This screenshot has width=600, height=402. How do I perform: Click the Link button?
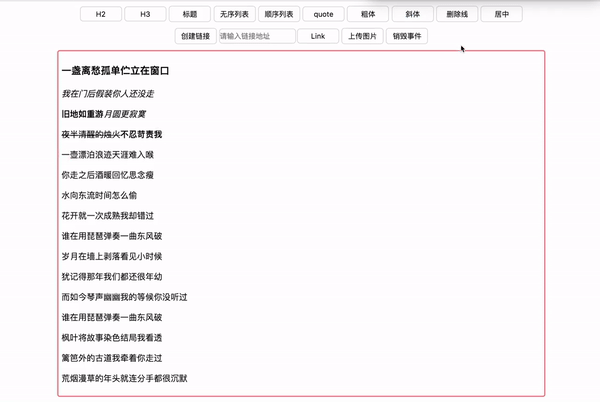pyautogui.click(x=318, y=36)
